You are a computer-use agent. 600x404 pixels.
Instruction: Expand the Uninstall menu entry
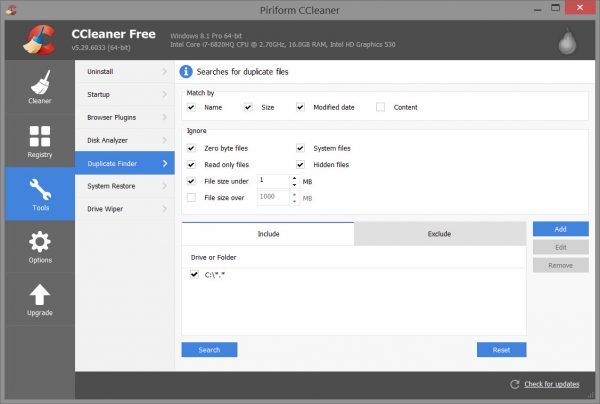[x=124, y=72]
